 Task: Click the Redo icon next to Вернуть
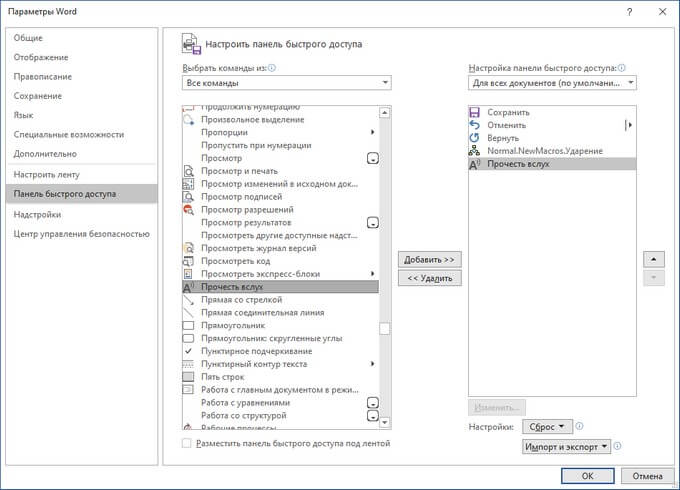(x=474, y=138)
